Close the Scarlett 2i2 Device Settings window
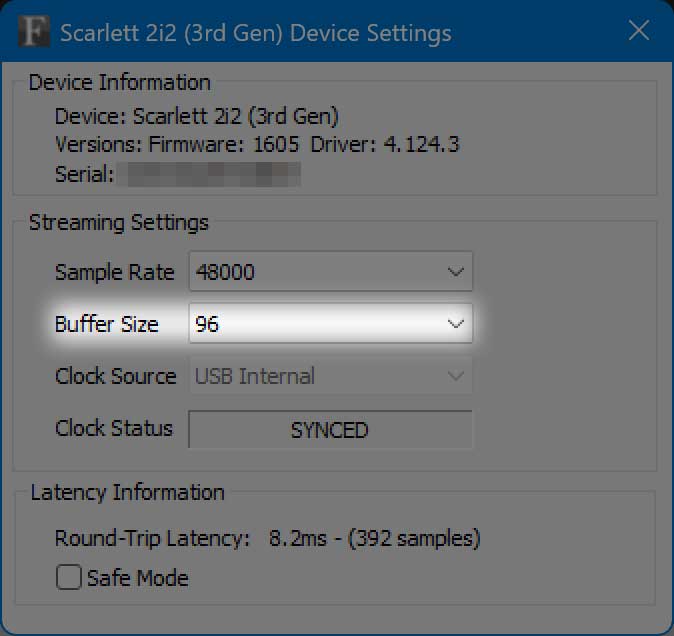This screenshot has width=674, height=636. (x=639, y=31)
